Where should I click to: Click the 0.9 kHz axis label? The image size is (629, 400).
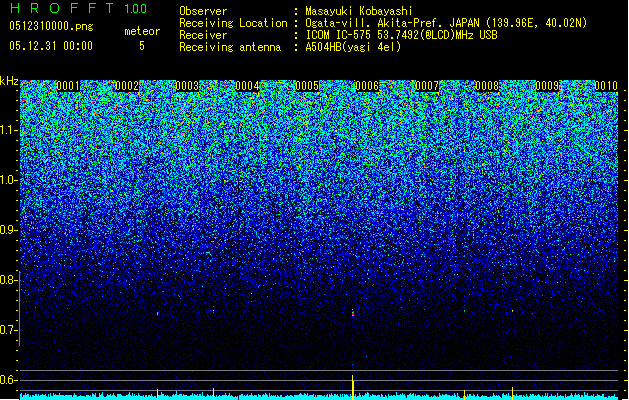click(x=10, y=230)
